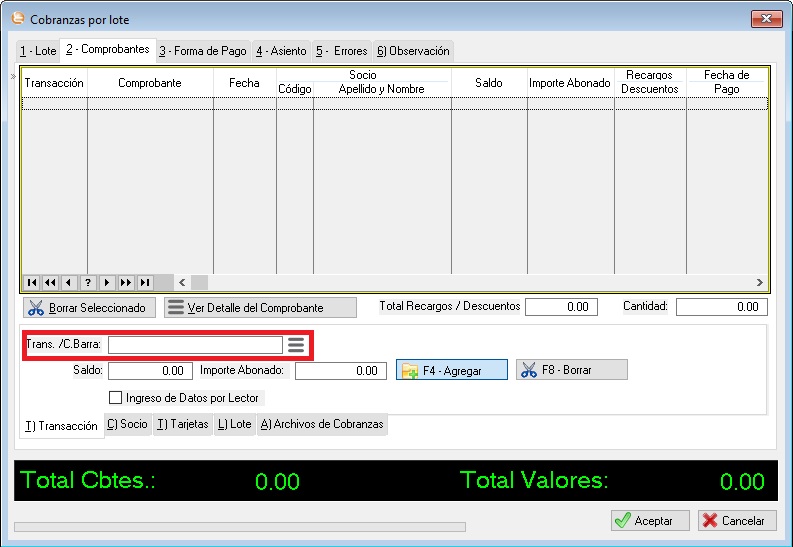The image size is (793, 547).
Task: Go to first record in grid navigator
Action: (x=31, y=283)
